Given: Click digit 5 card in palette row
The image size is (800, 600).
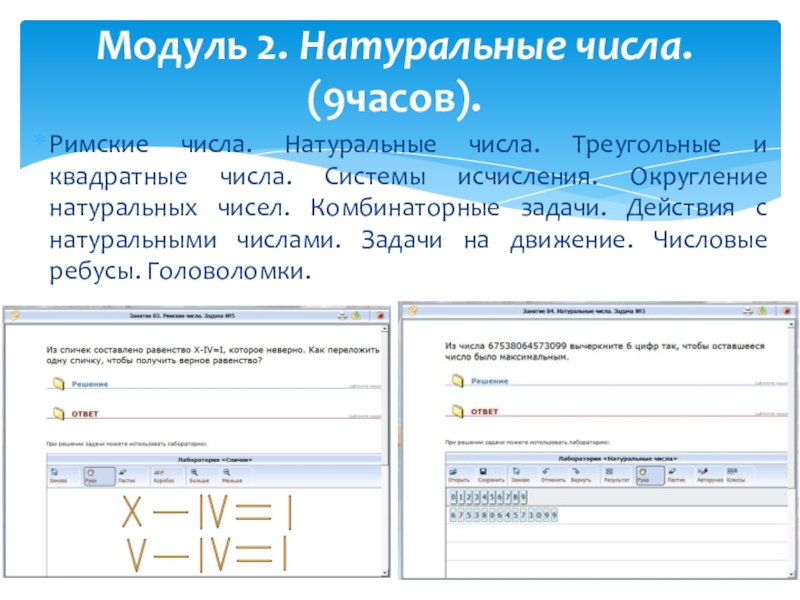Looking at the screenshot, I should pyautogui.click(x=492, y=496).
